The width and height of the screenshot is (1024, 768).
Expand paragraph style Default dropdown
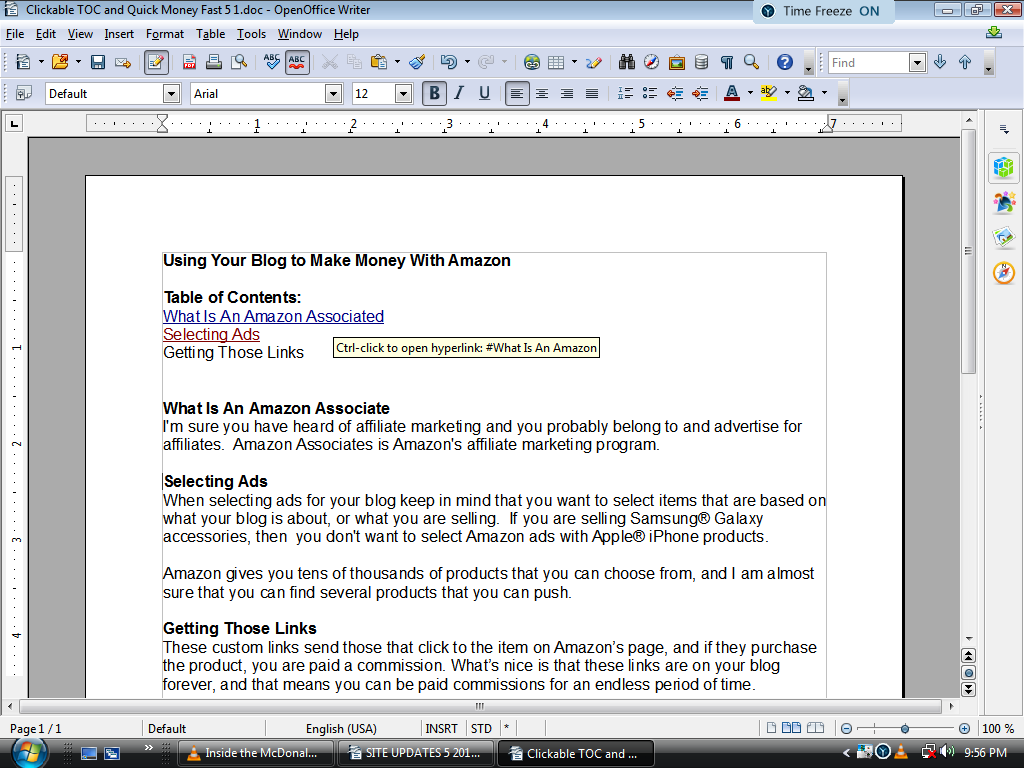coord(171,94)
